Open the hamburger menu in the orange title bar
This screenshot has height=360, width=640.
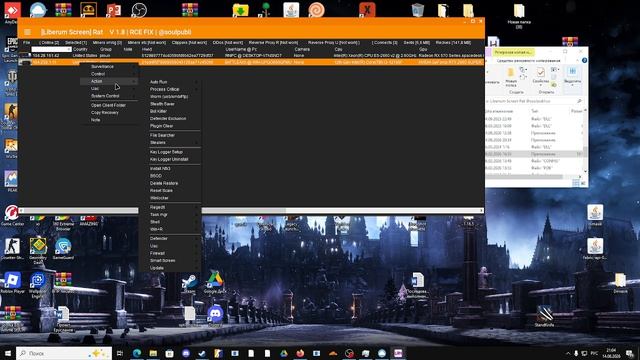27,32
